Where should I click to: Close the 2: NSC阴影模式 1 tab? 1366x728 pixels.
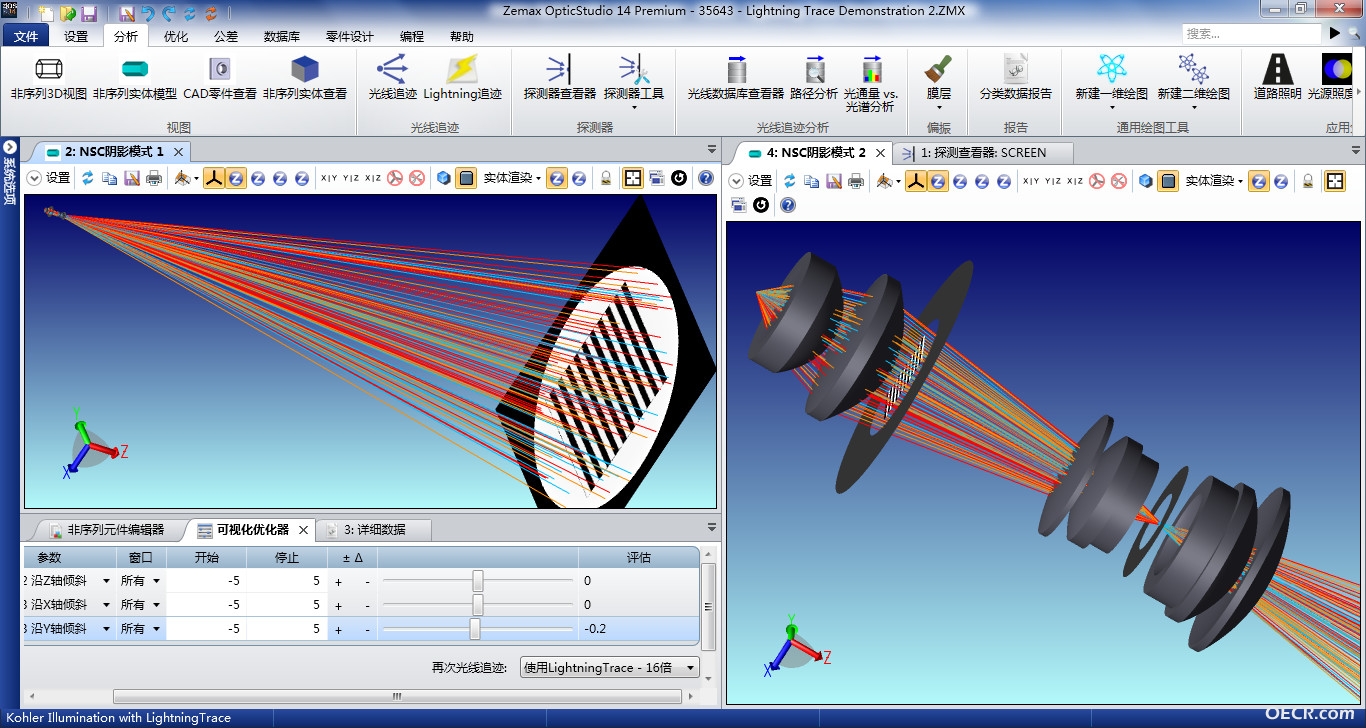[x=178, y=152]
